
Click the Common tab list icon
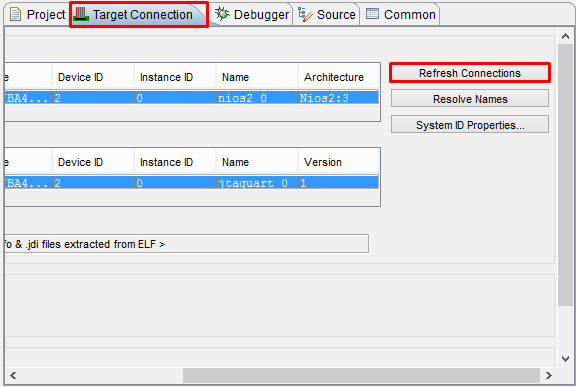372,14
